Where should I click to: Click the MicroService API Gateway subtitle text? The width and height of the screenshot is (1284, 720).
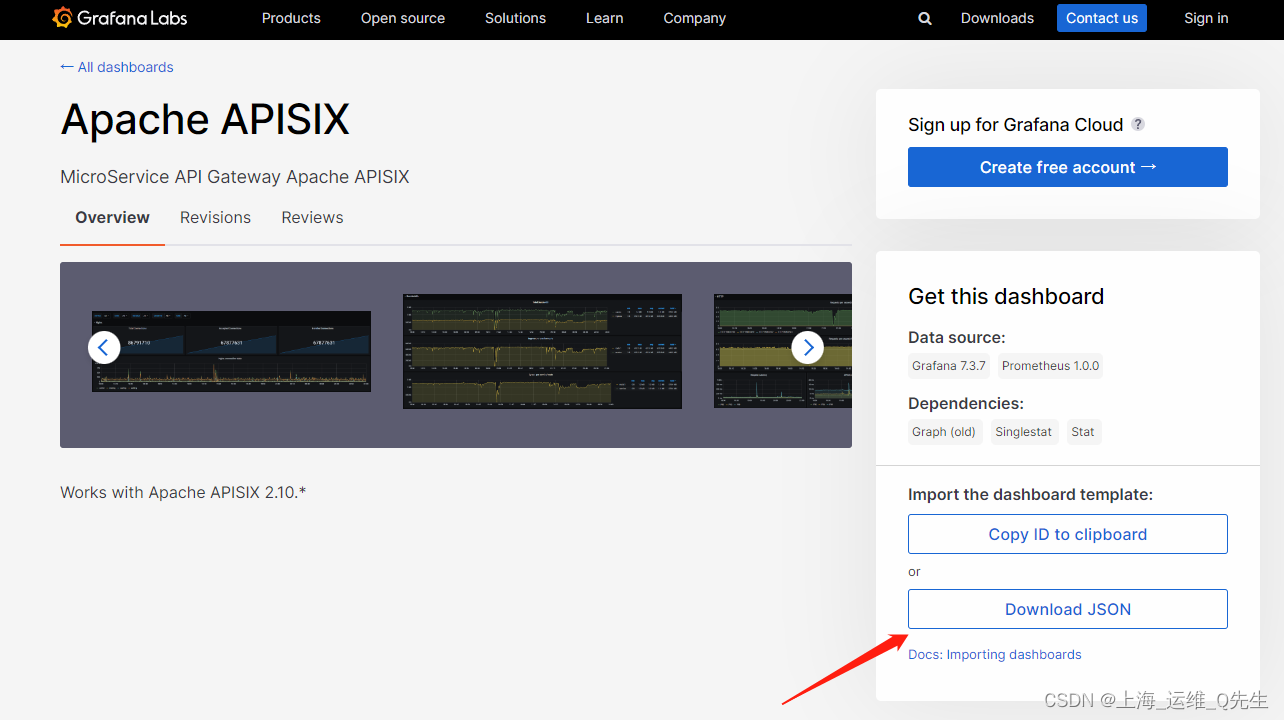pos(235,177)
